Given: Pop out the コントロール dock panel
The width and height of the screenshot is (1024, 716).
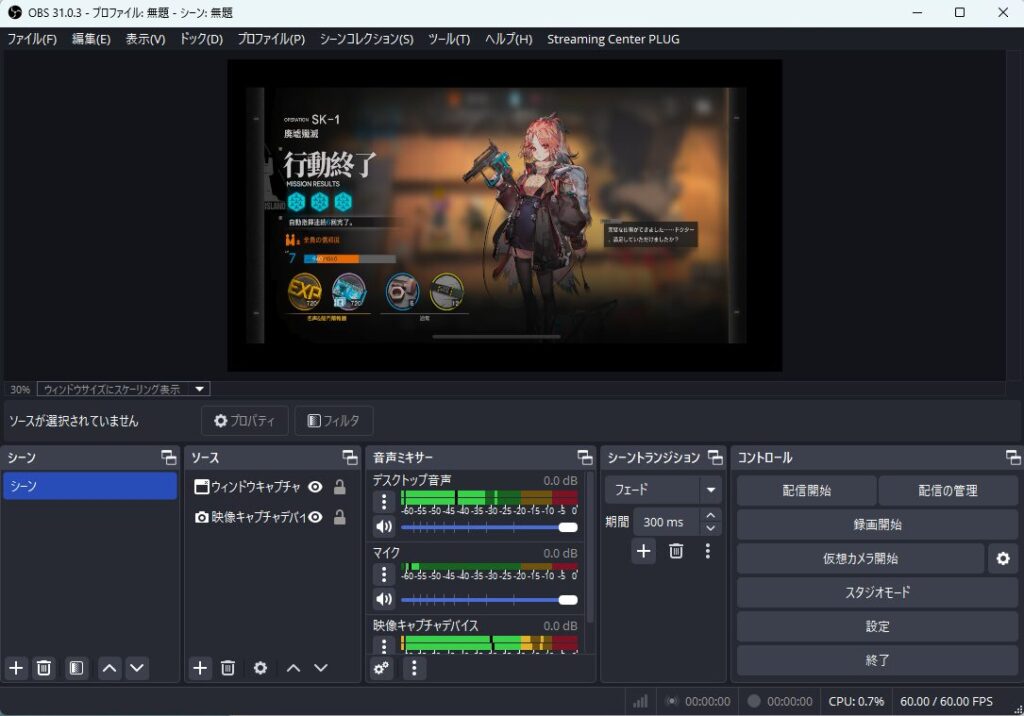Looking at the screenshot, I should pyautogui.click(x=1013, y=457).
